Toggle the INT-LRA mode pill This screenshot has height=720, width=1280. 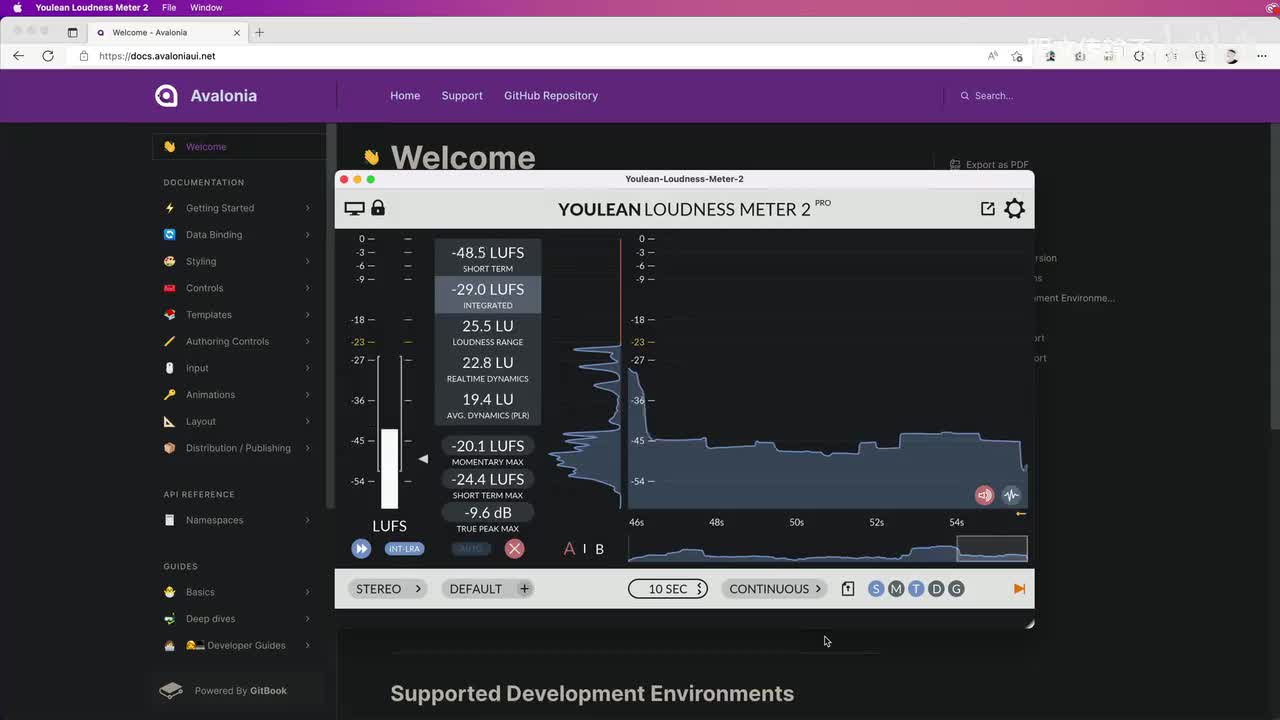click(404, 548)
